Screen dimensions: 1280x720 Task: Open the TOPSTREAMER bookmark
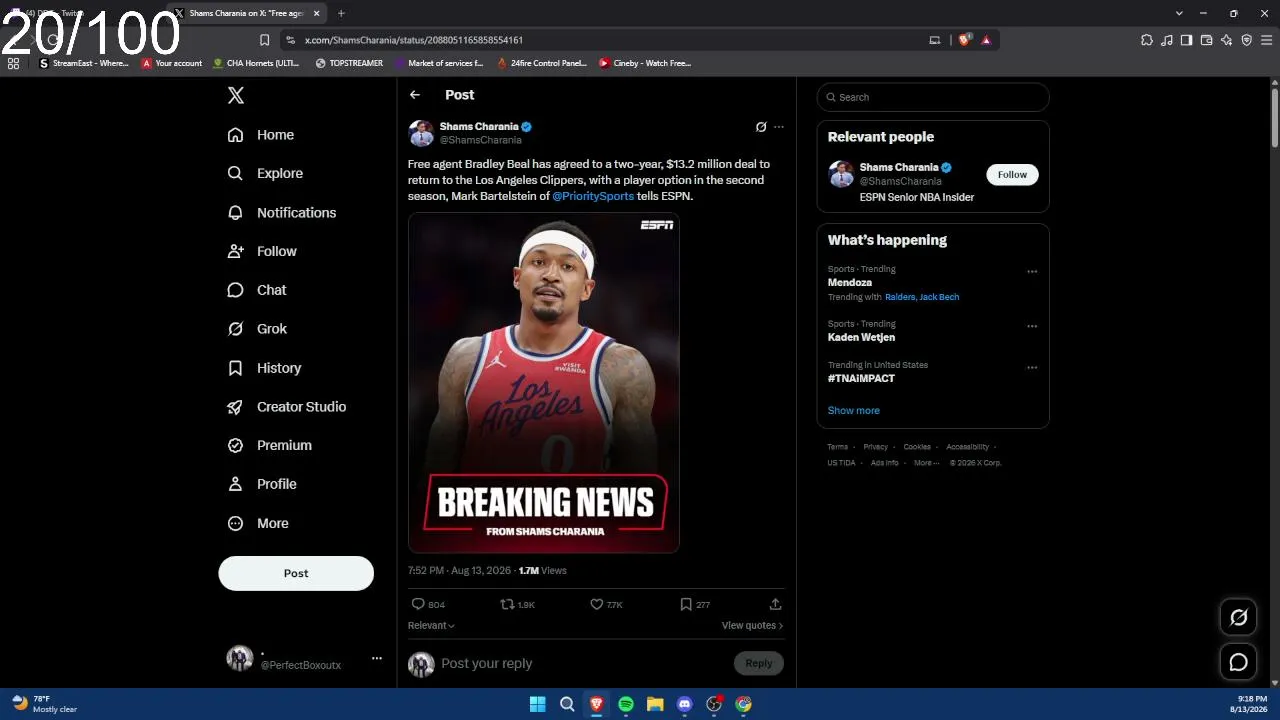(349, 63)
